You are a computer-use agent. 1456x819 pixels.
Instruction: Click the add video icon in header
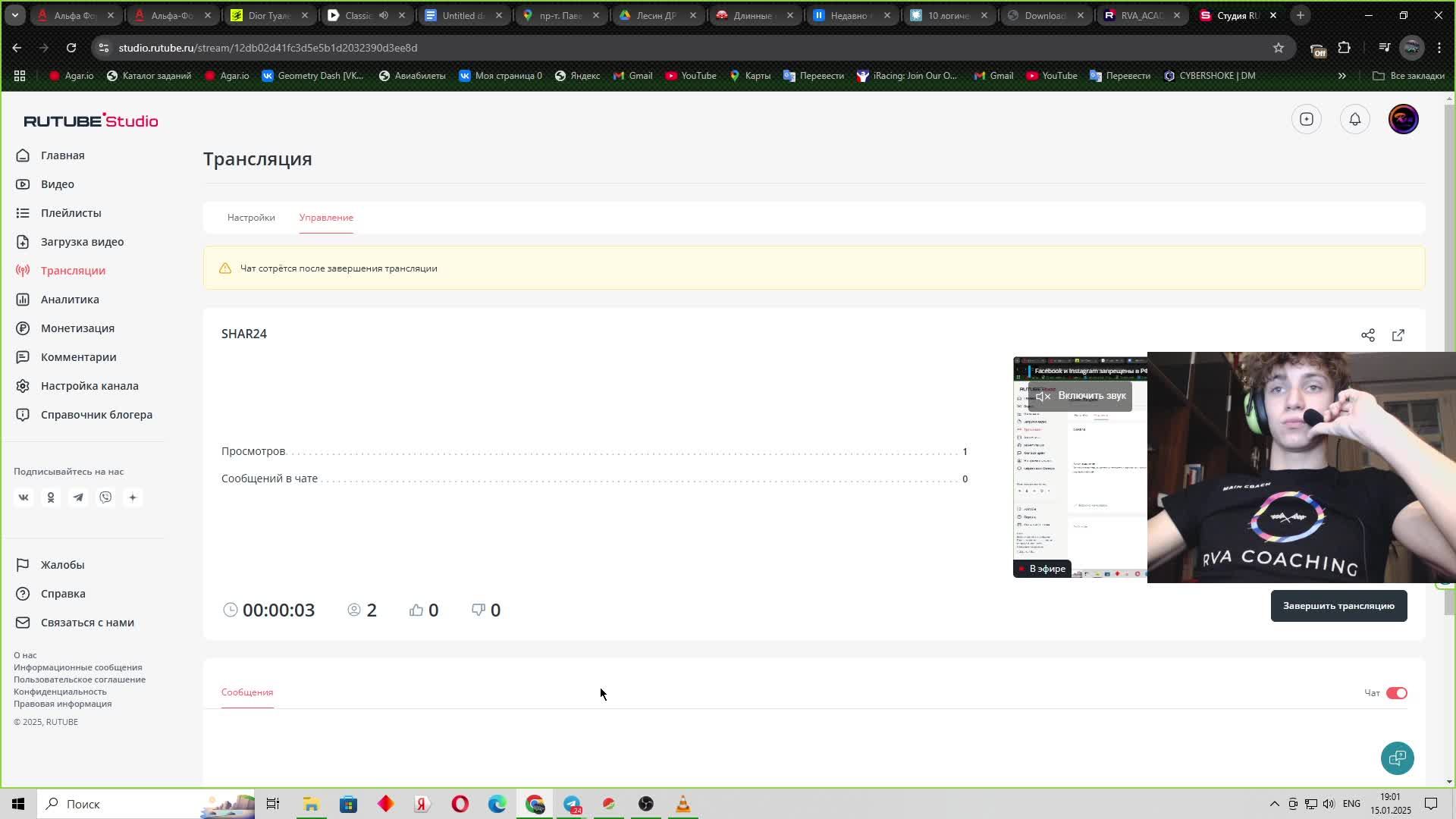(1306, 119)
